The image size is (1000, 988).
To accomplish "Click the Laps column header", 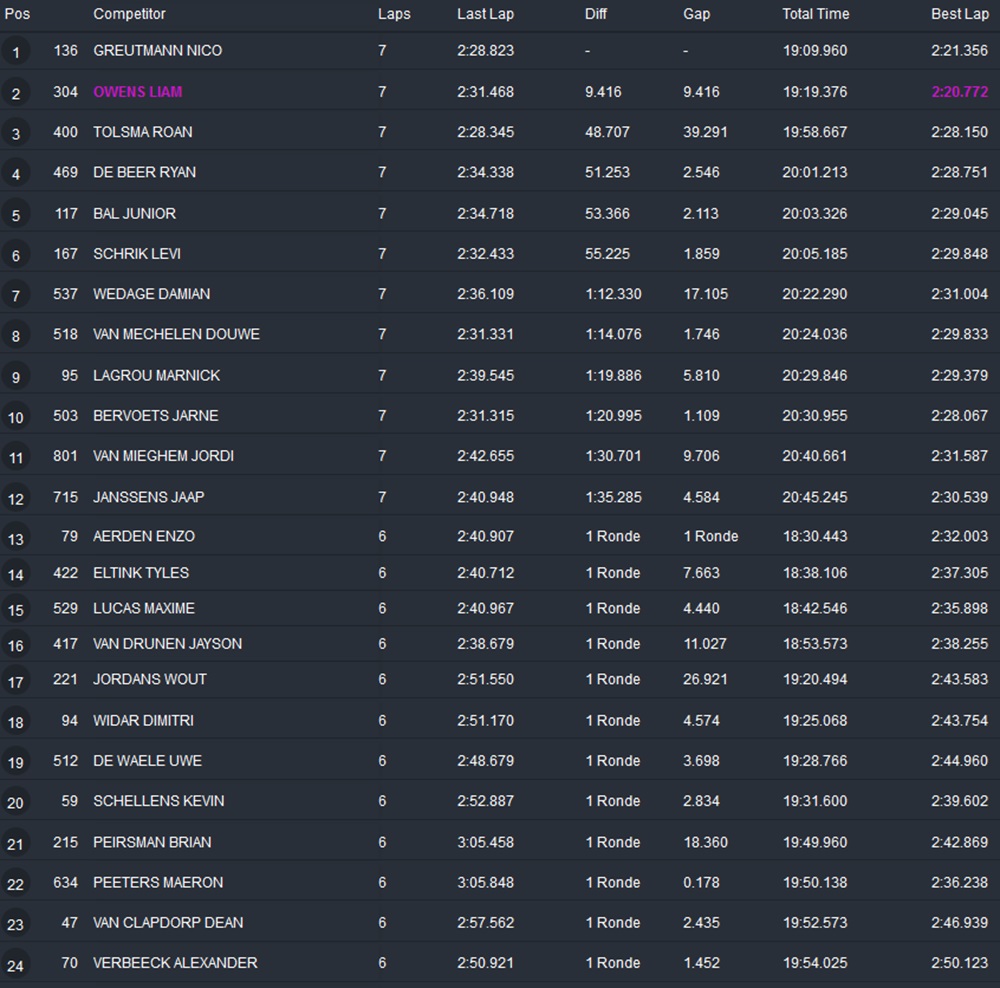I will tap(394, 14).
